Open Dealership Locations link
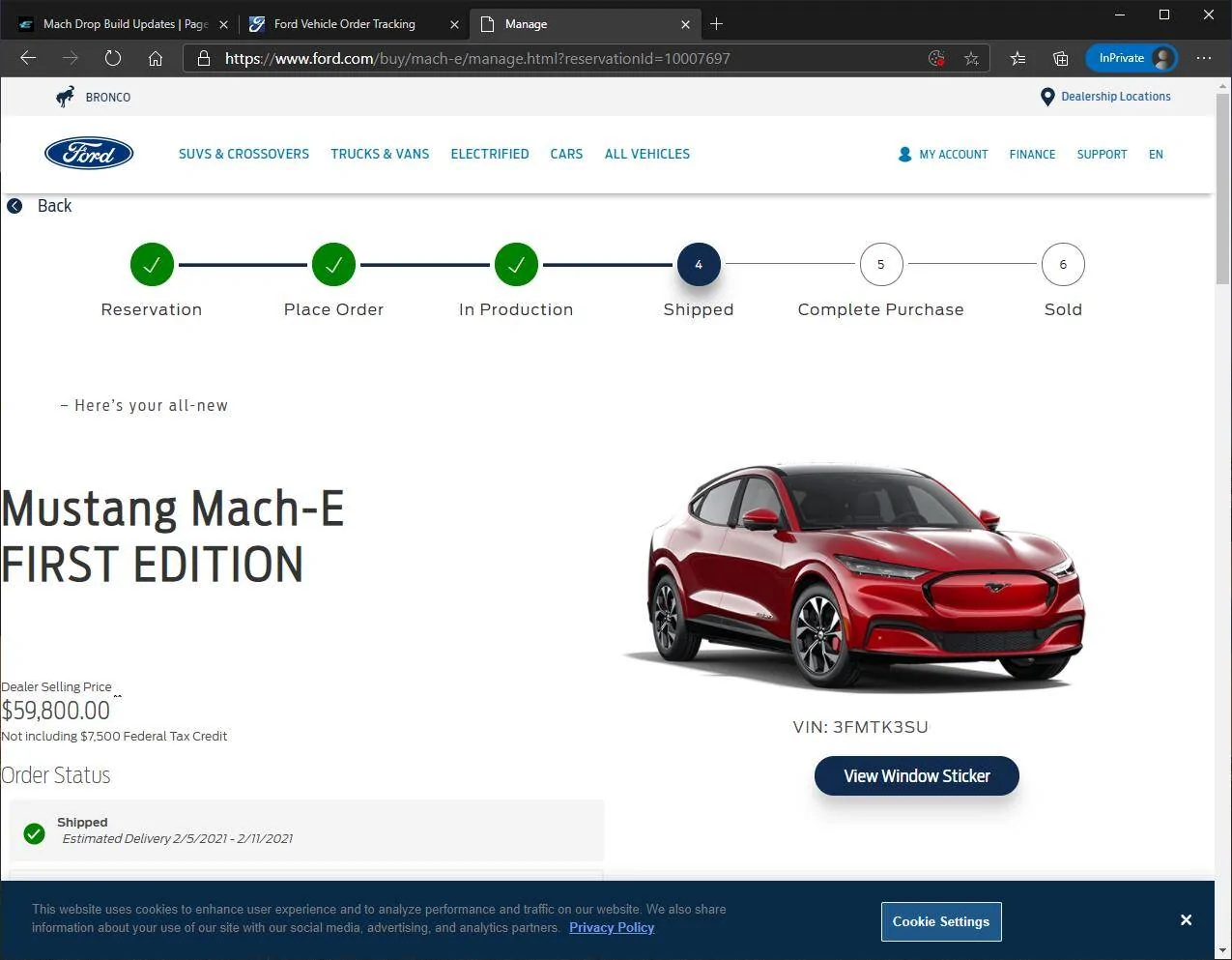This screenshot has height=960, width=1232. pyautogui.click(x=1116, y=97)
